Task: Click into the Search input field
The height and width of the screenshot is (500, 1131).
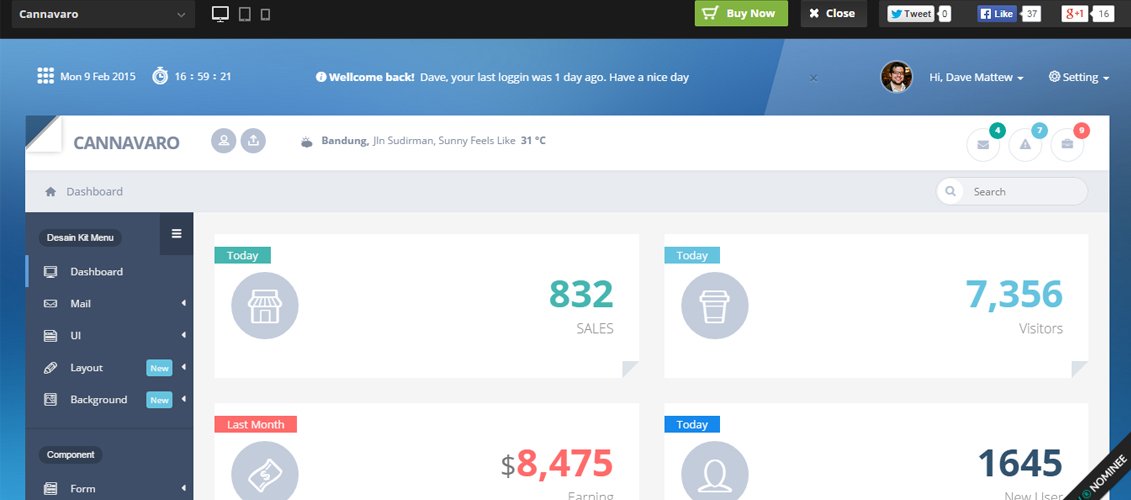Action: click(1022, 192)
